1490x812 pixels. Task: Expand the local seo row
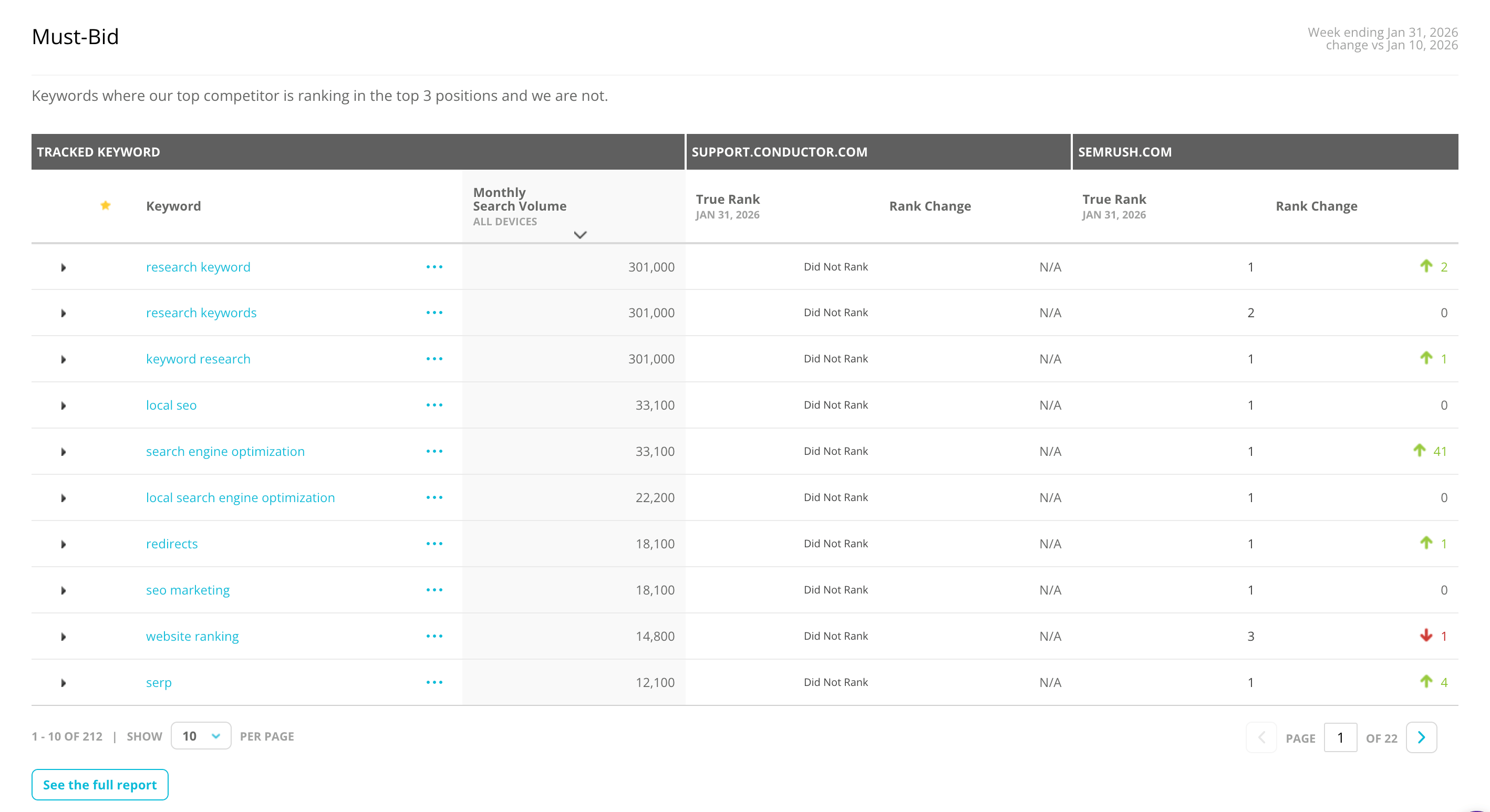click(64, 406)
